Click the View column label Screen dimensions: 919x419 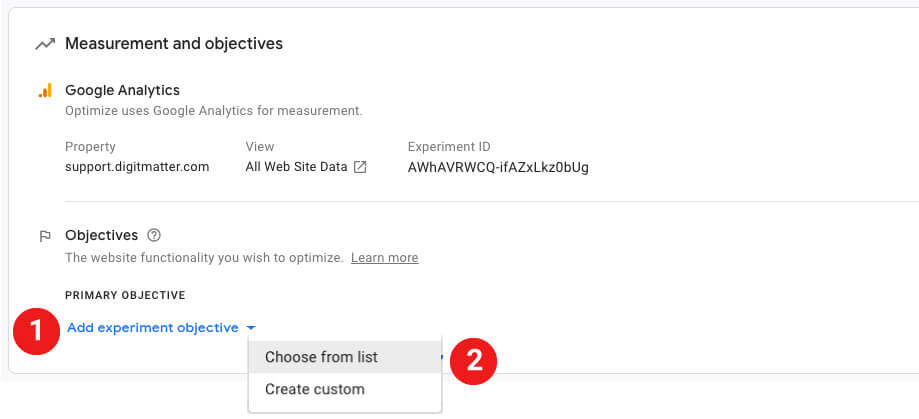point(260,147)
